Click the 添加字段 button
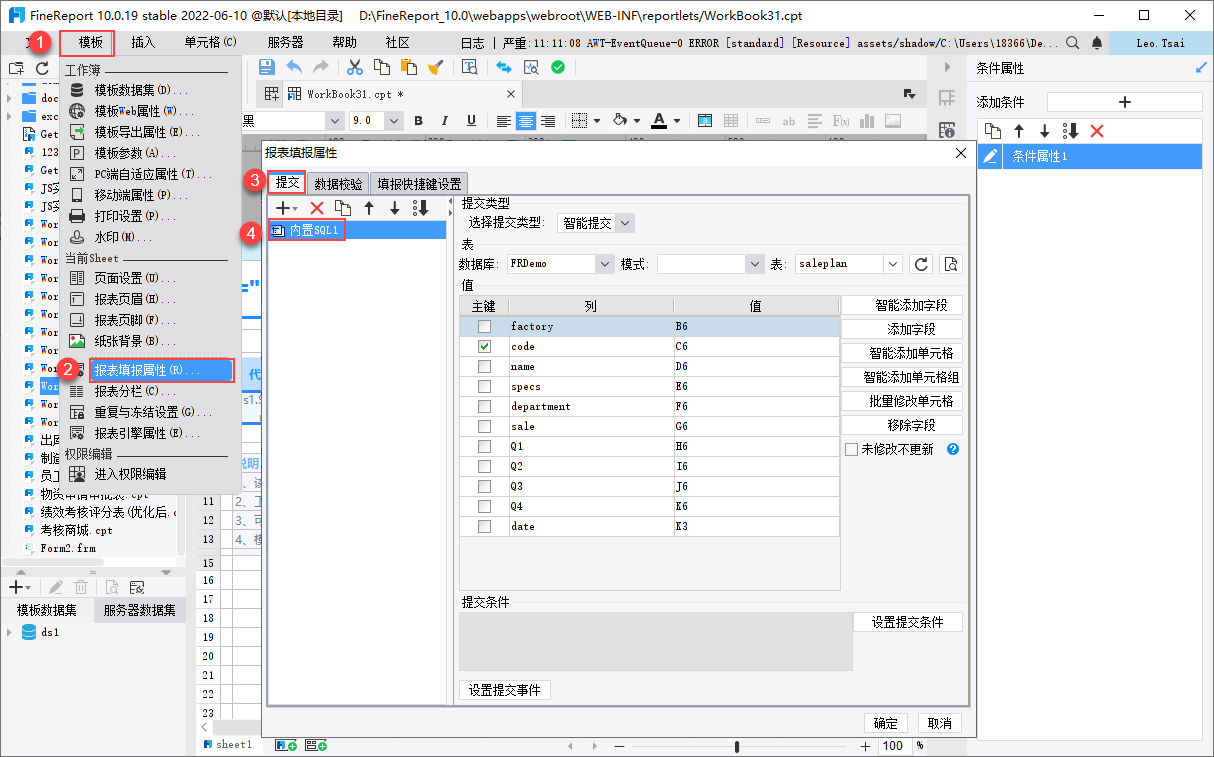 902,329
